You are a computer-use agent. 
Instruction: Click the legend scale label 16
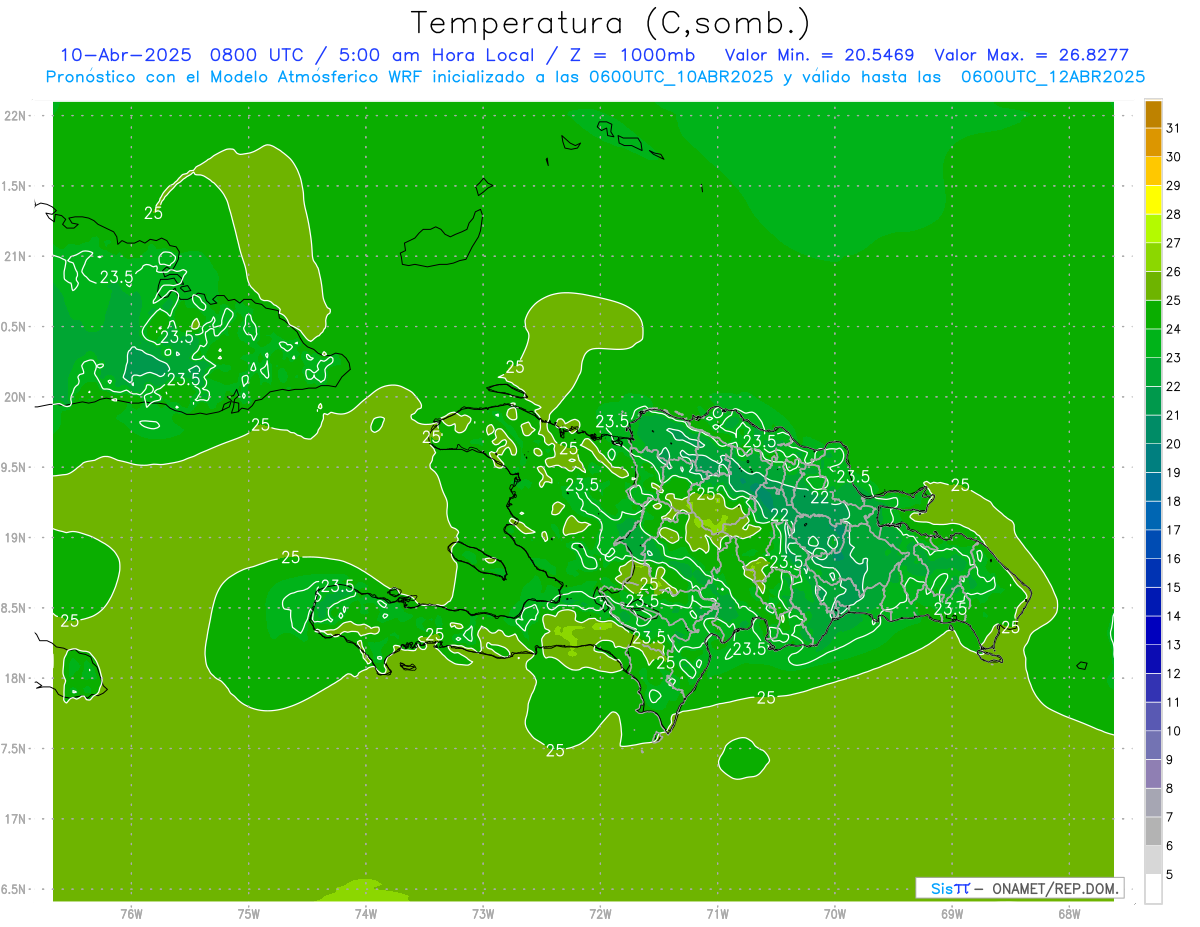1173,559
